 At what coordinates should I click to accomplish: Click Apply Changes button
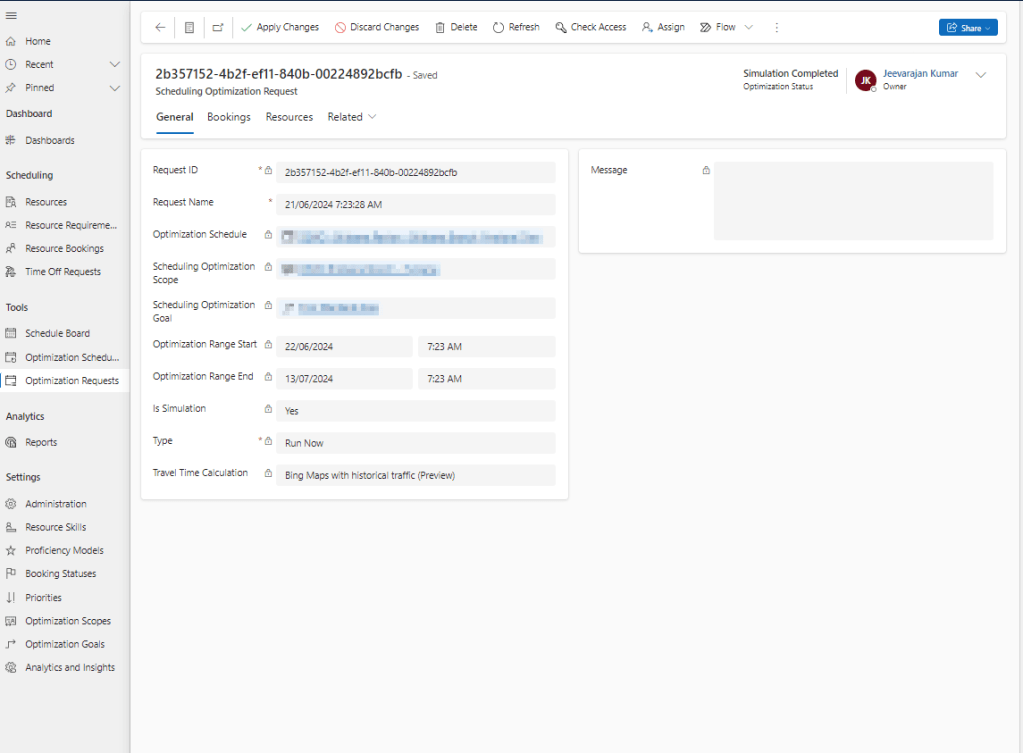coord(280,27)
